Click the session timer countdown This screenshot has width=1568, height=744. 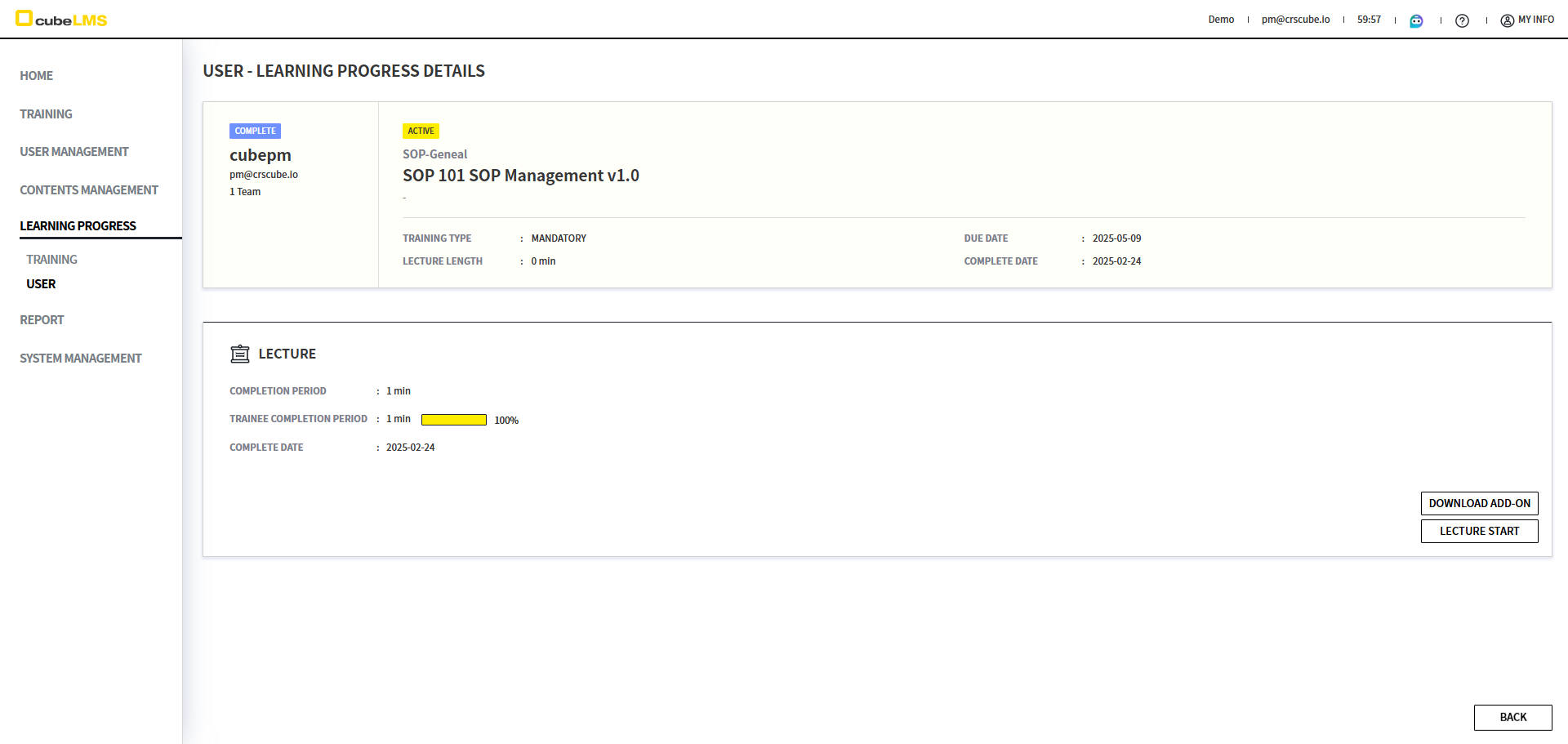pyautogui.click(x=1369, y=20)
